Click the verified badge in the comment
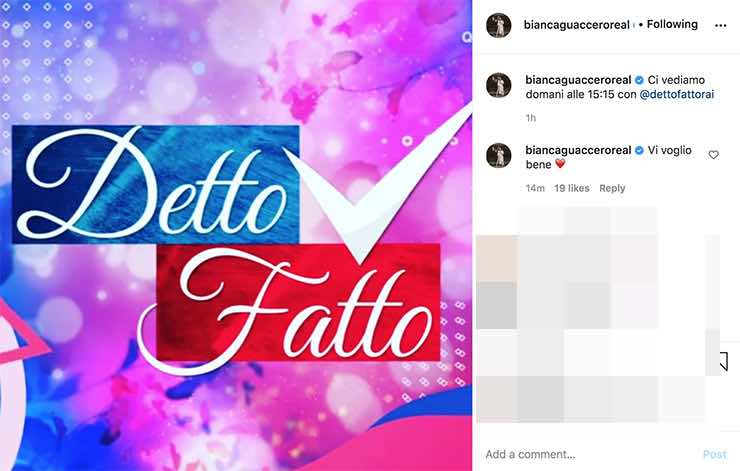This screenshot has height=471, width=740. (x=639, y=151)
